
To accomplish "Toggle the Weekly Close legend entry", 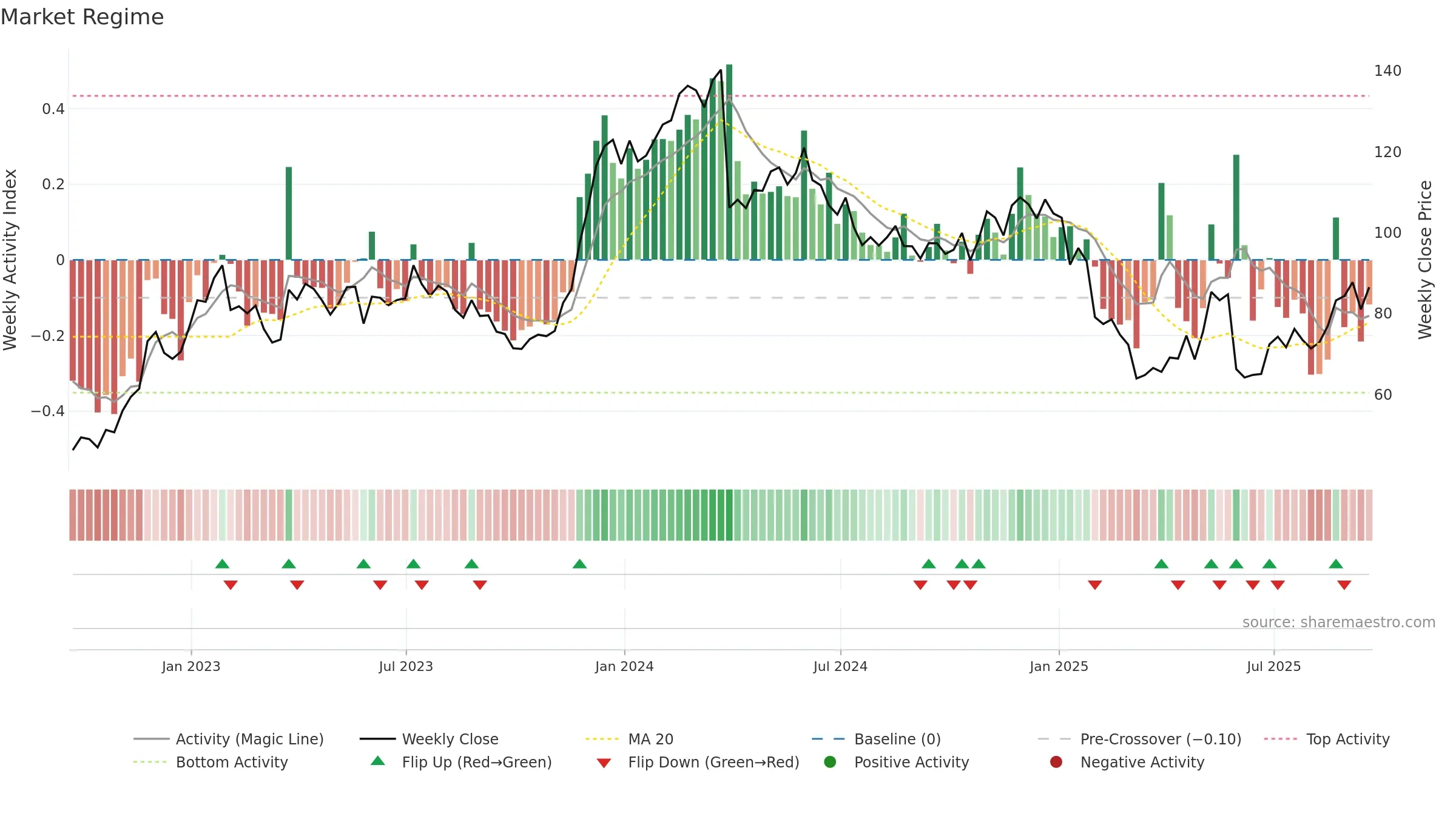I will point(429,739).
